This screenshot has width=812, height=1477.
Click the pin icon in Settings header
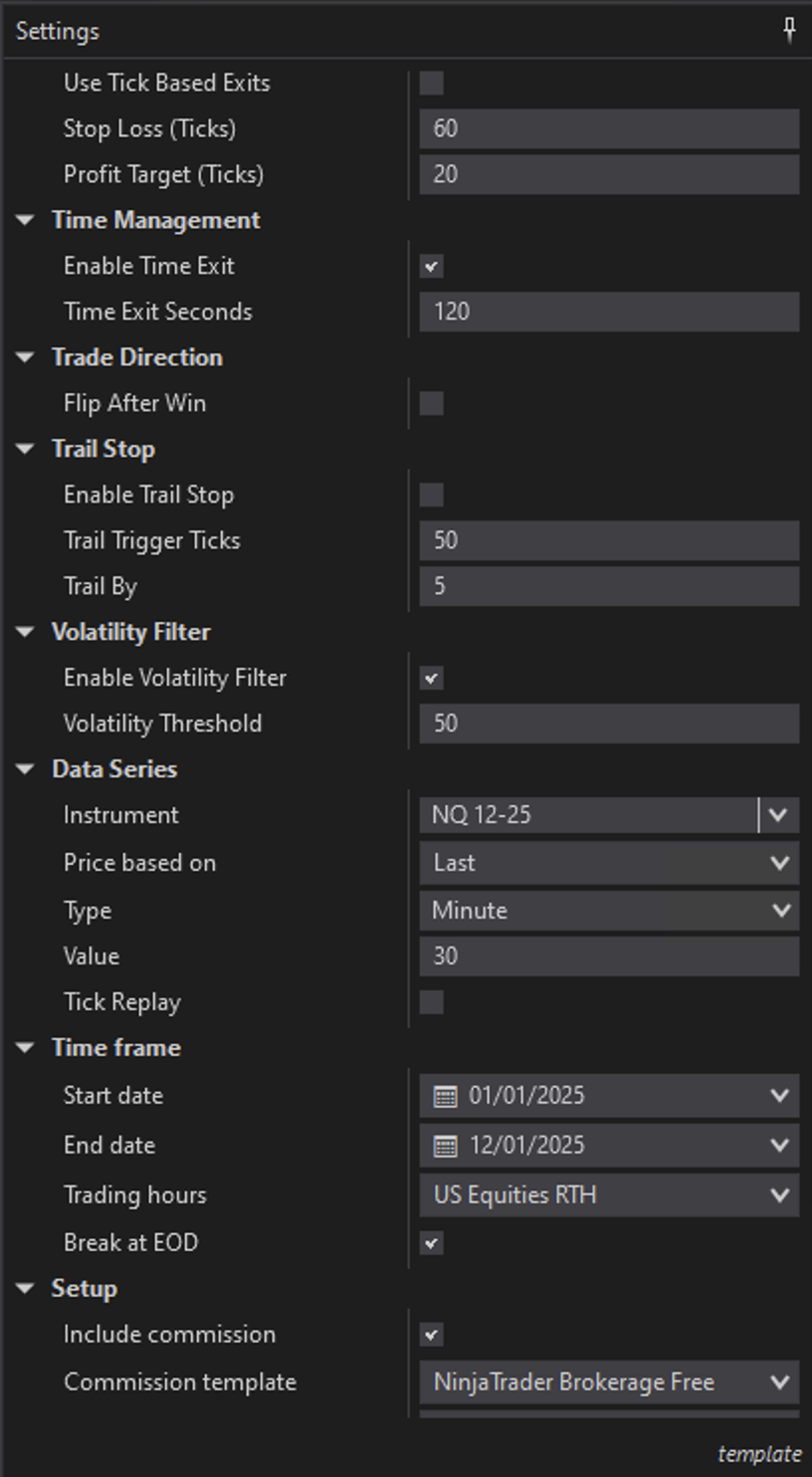pos(789,30)
